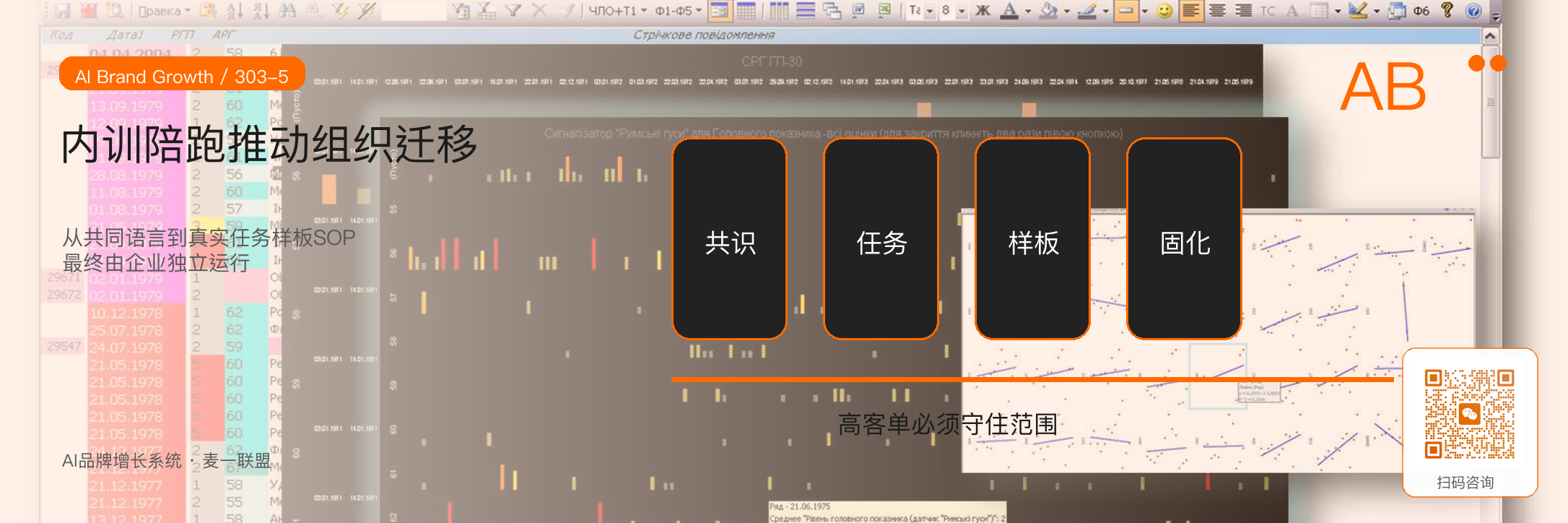
Task: Click the font color A icon
Action: [x=1009, y=11]
